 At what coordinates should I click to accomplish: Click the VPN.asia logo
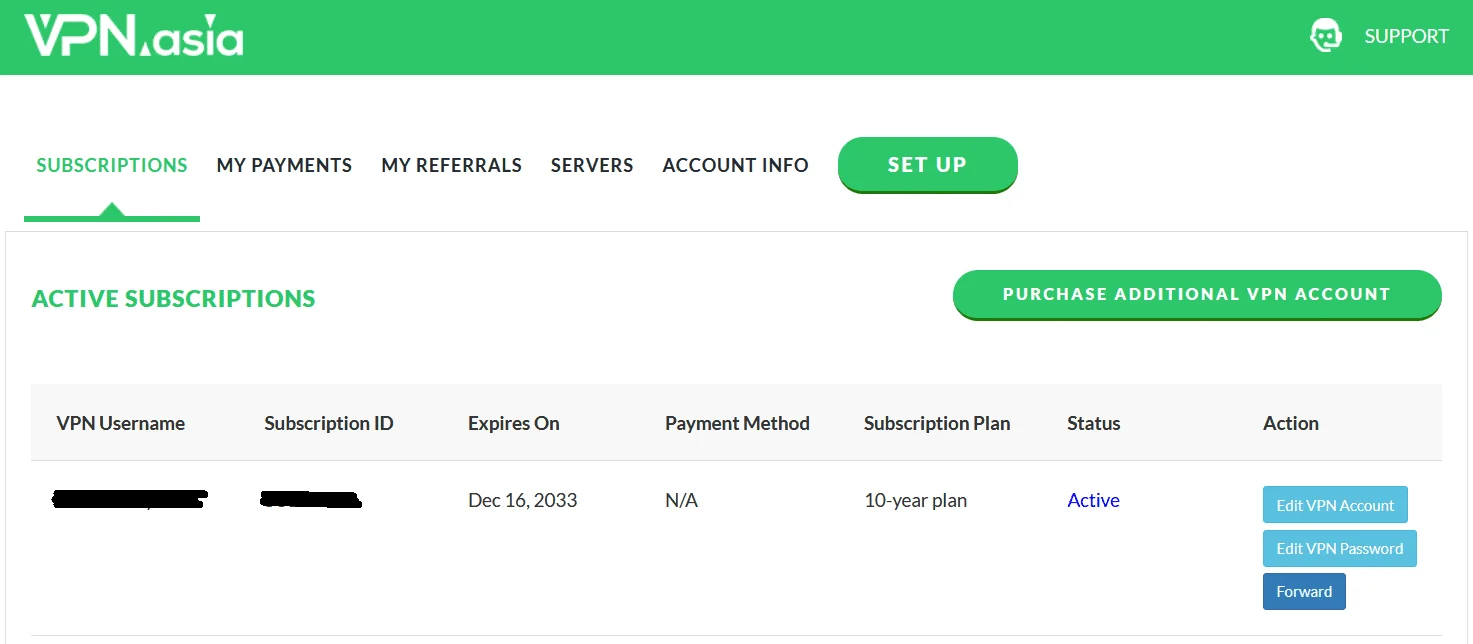click(134, 36)
